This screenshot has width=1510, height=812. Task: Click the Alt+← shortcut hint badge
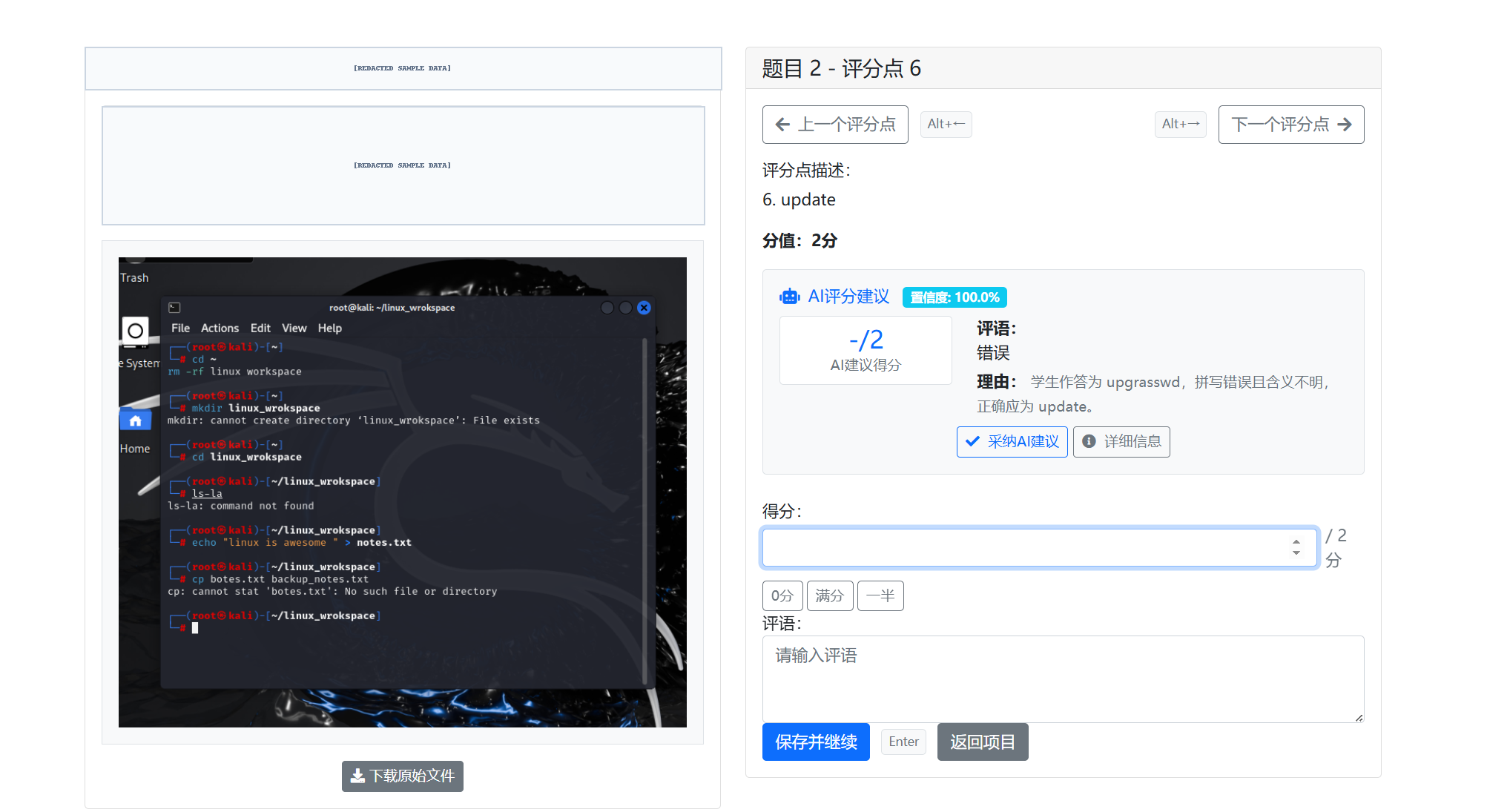click(x=946, y=125)
